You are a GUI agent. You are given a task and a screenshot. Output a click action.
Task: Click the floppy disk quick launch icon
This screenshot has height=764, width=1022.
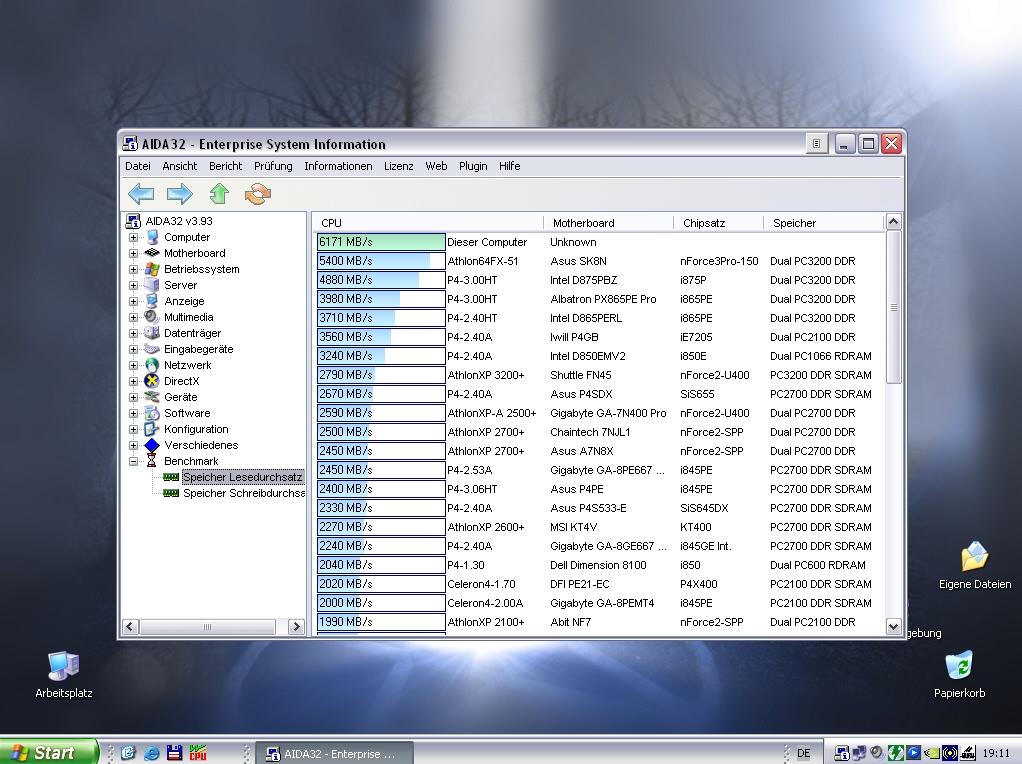click(x=174, y=753)
